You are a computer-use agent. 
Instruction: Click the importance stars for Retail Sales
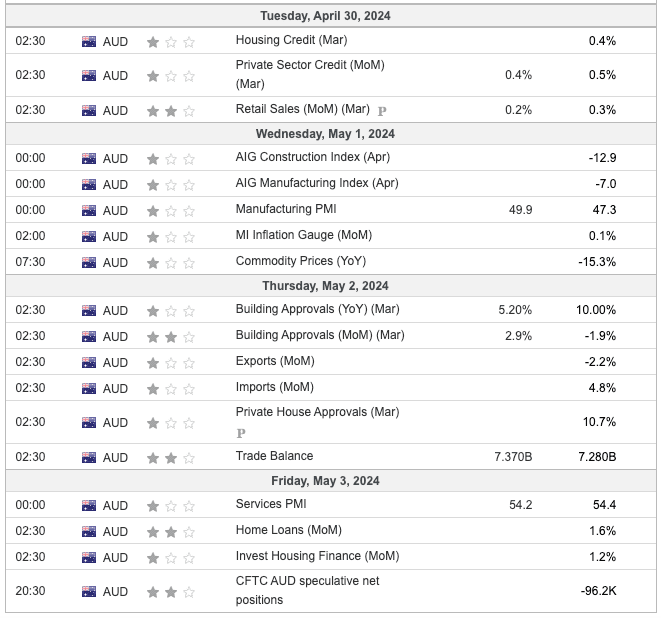click(171, 110)
